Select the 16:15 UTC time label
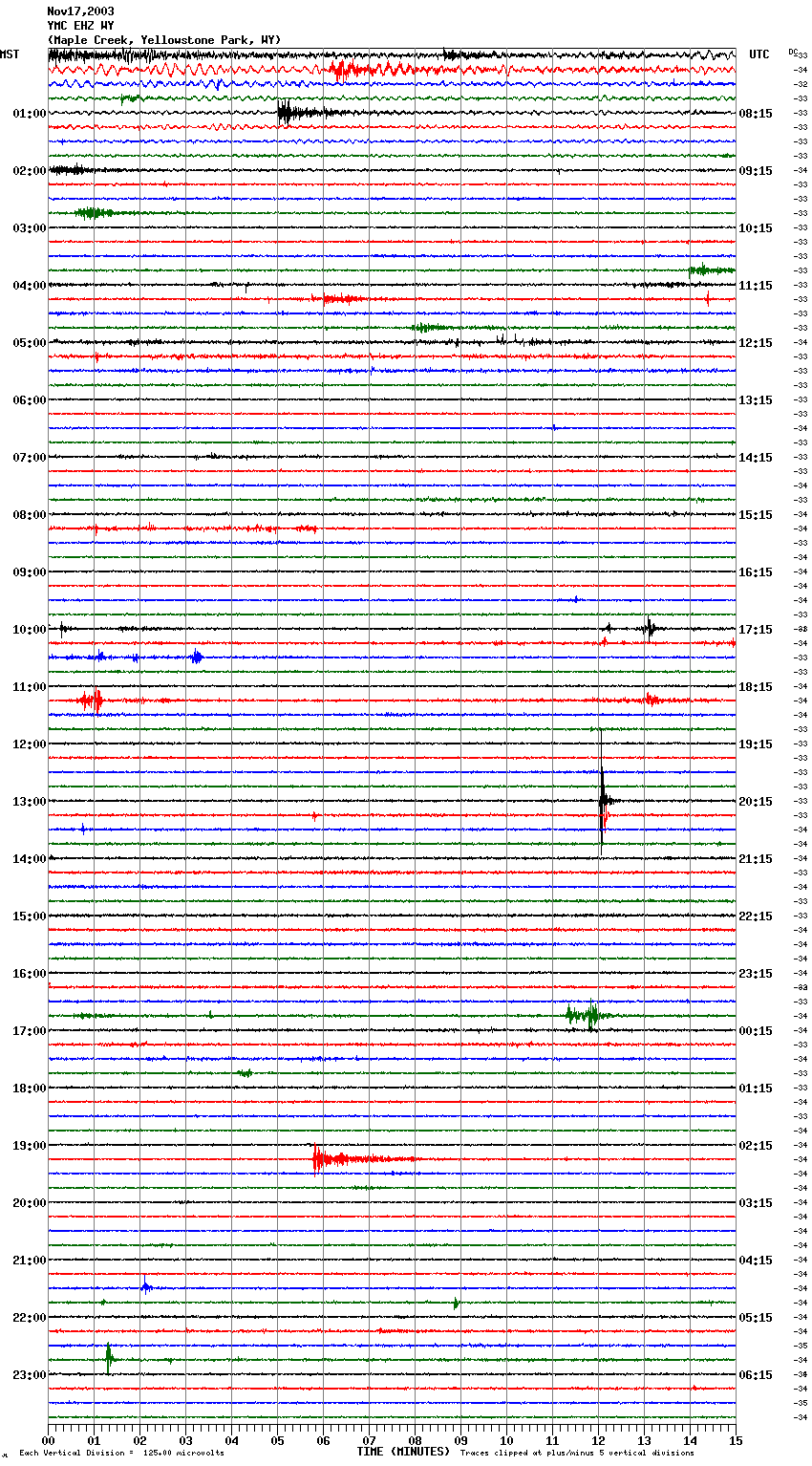 tap(756, 572)
